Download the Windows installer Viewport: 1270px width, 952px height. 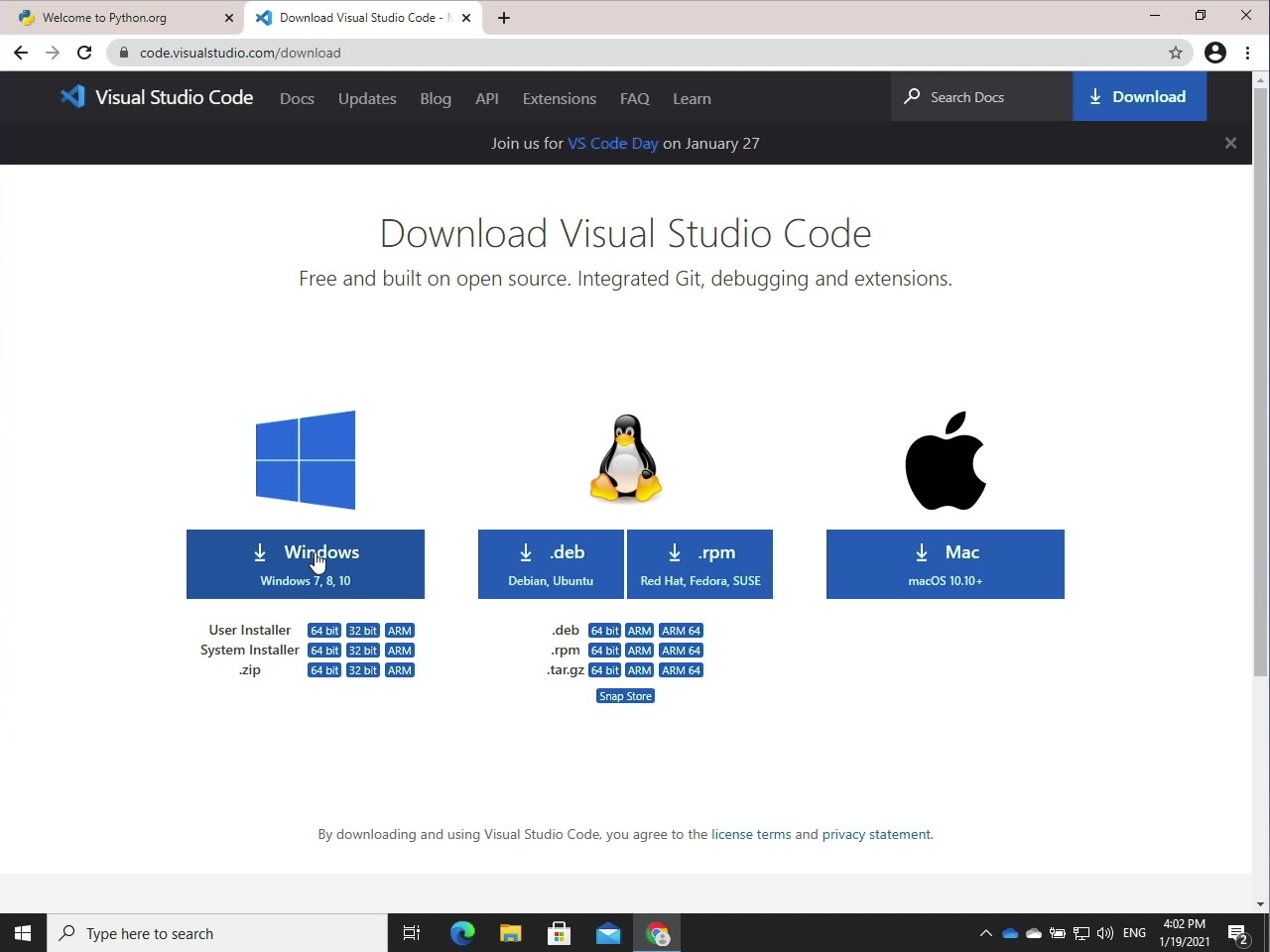(x=306, y=564)
